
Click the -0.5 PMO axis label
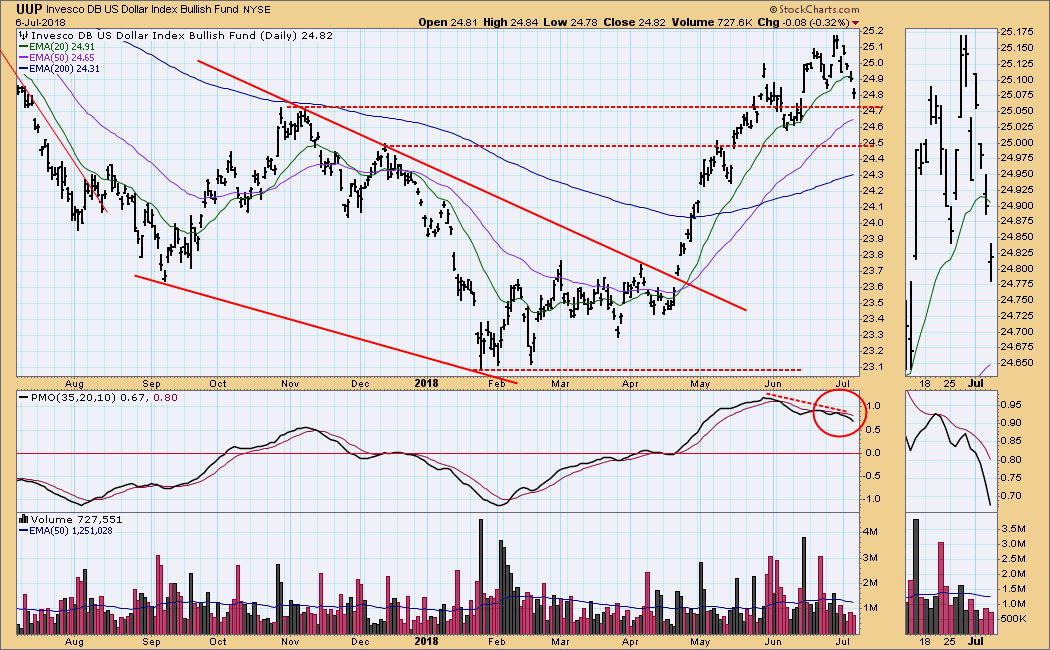pyautogui.click(x=871, y=475)
